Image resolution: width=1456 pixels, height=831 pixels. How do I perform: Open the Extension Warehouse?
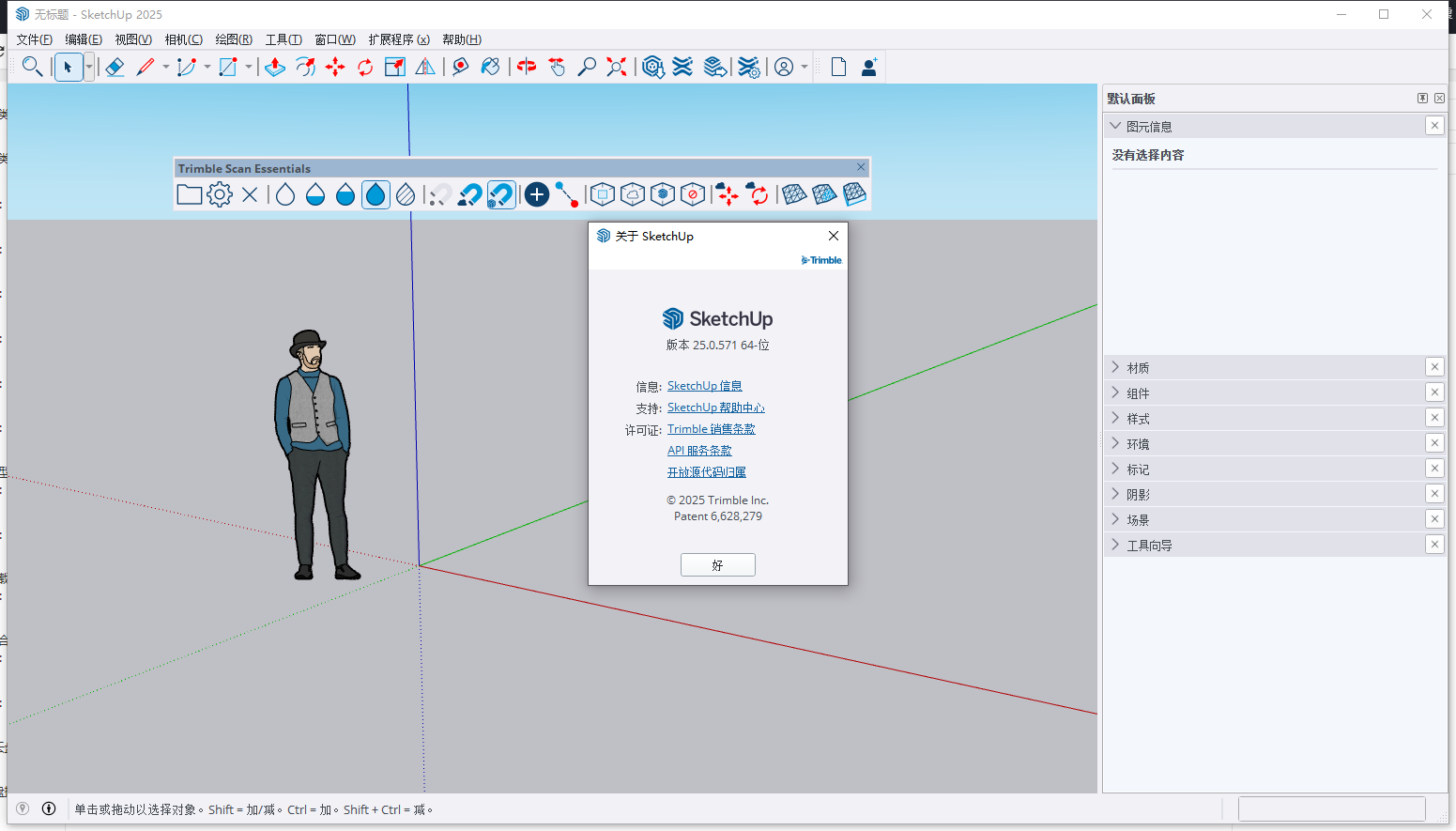click(683, 67)
